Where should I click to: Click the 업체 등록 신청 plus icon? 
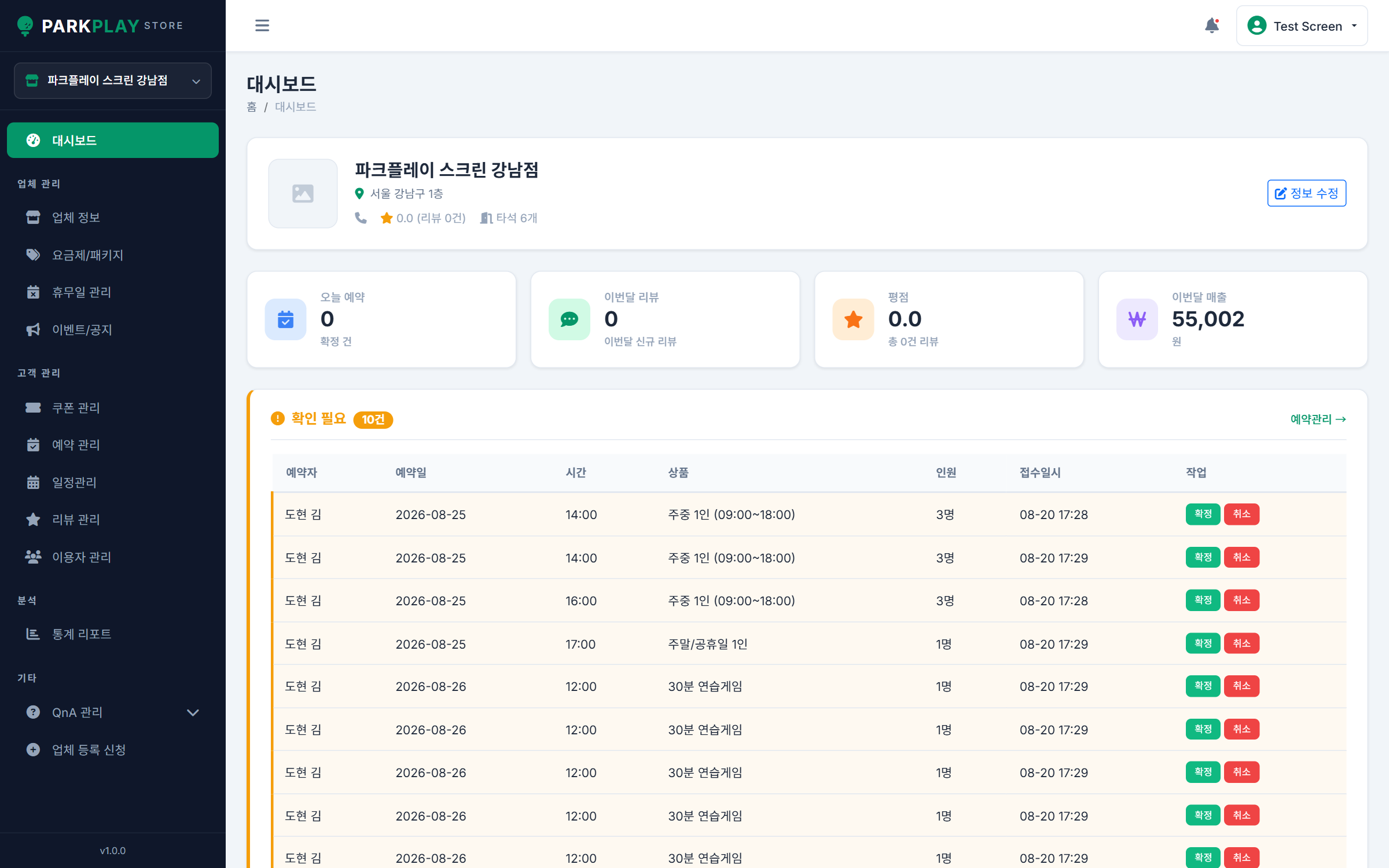(x=33, y=749)
